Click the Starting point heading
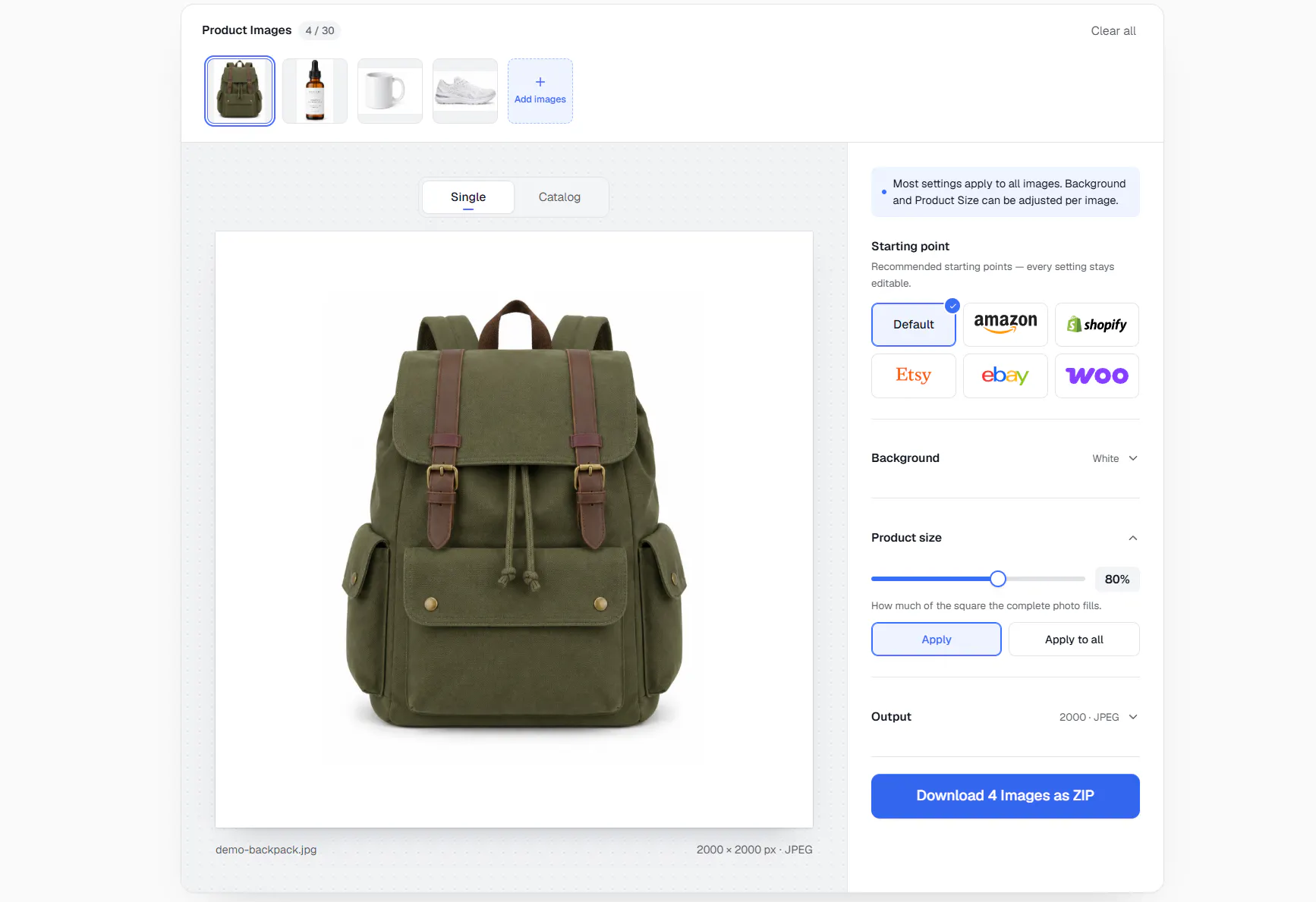Screen dimensions: 1316x902 click(910, 247)
